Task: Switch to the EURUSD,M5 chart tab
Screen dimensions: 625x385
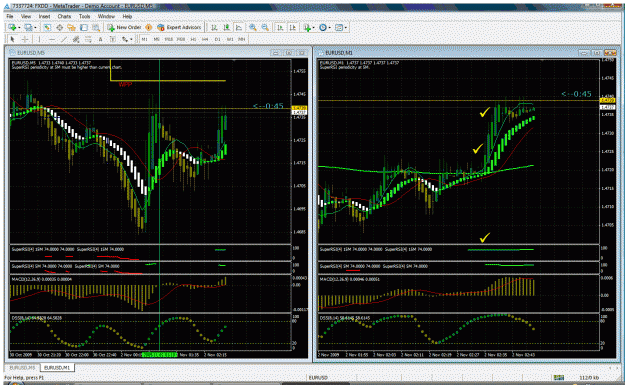Action: (22, 367)
